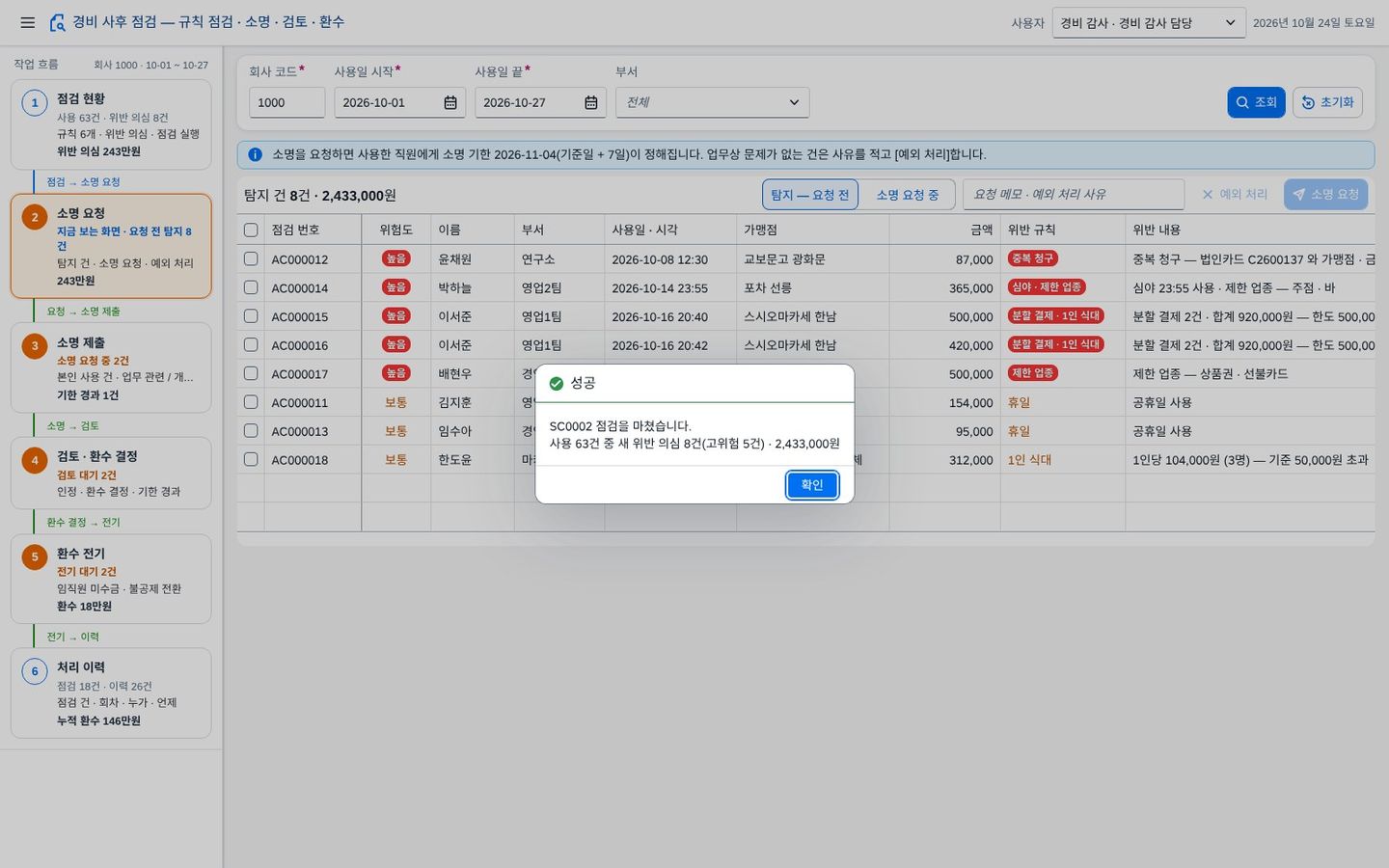Viewport: 1389px width, 868px height.
Task: Click the 소명 요청 send button
Action: click(x=1325, y=195)
